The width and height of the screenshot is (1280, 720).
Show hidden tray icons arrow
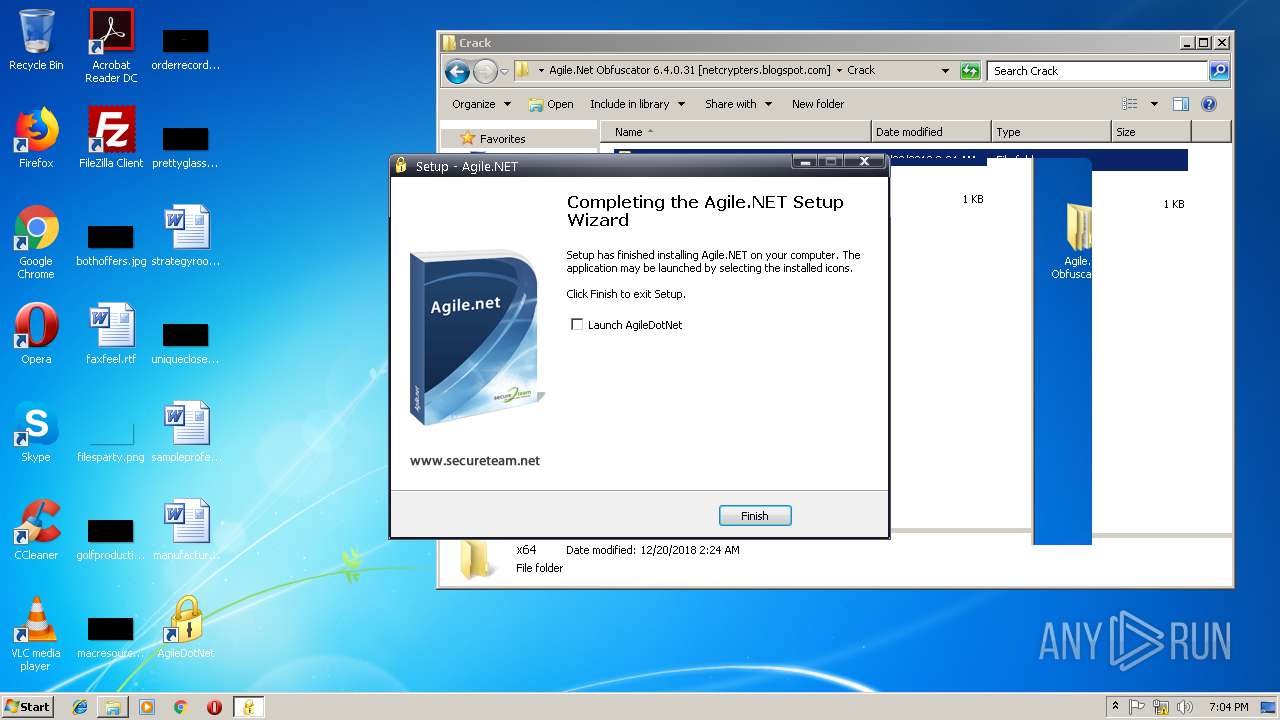tap(1116, 707)
